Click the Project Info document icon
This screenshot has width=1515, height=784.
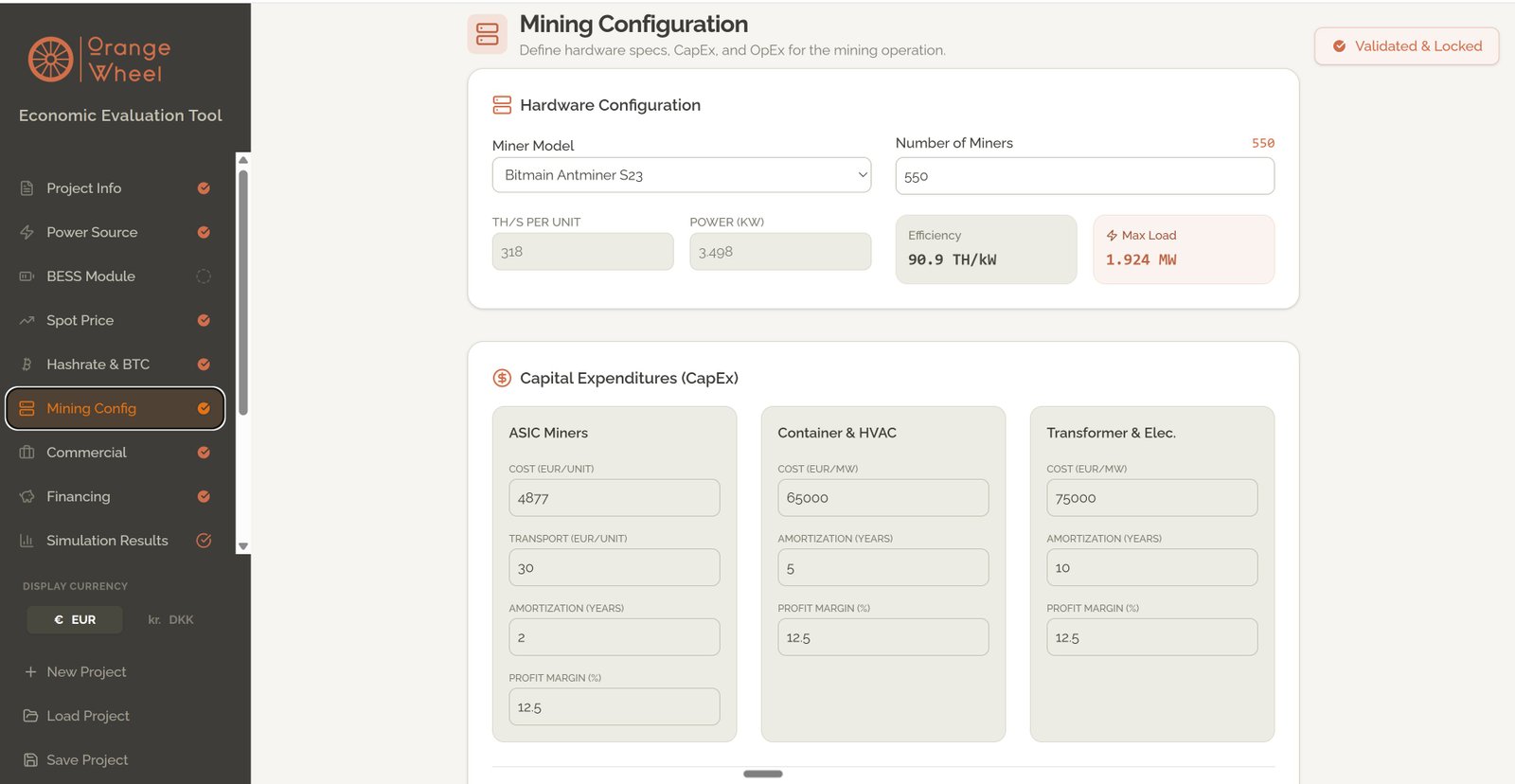point(27,188)
